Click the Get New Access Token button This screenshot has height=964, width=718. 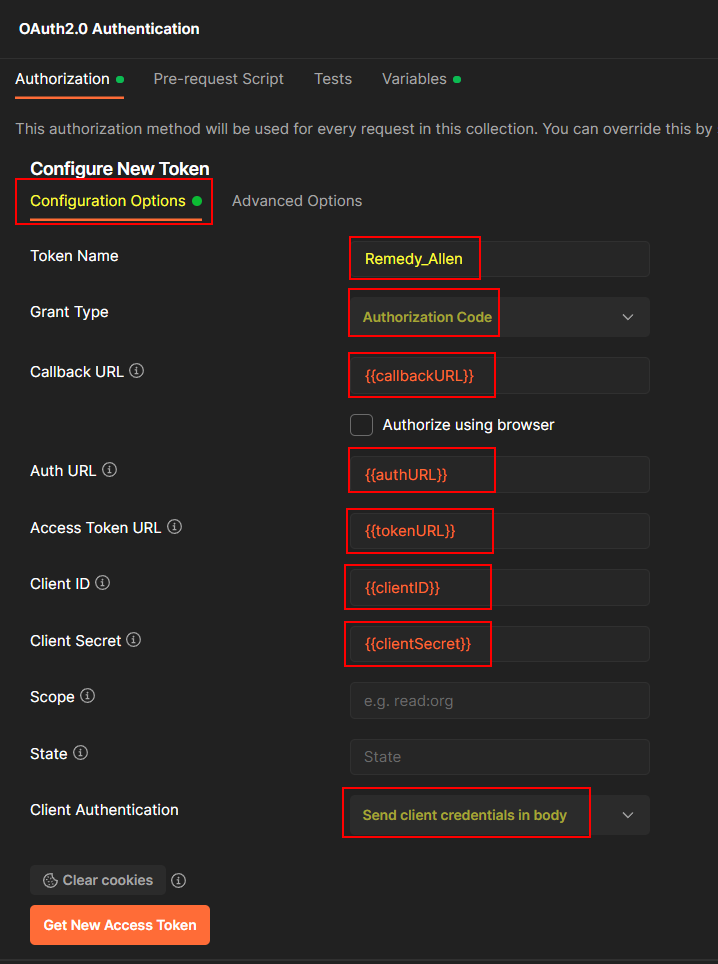pyautogui.click(x=119, y=925)
